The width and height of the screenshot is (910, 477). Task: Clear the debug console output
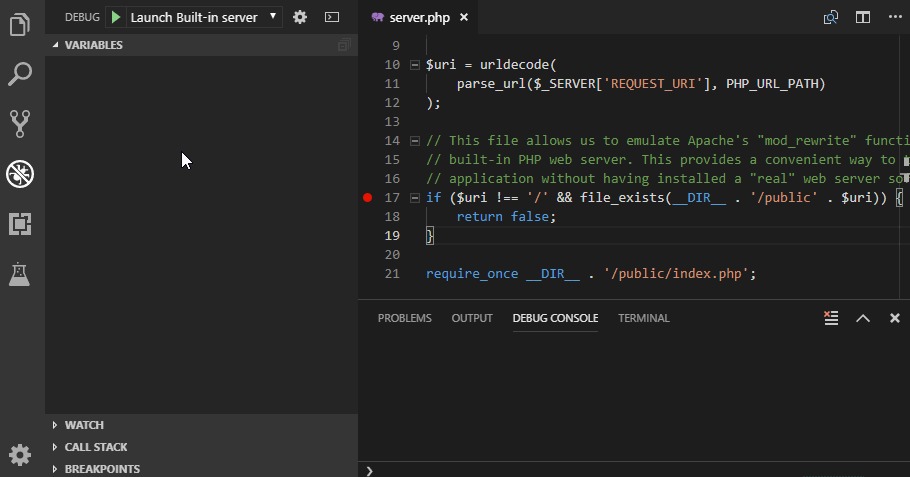tap(831, 318)
